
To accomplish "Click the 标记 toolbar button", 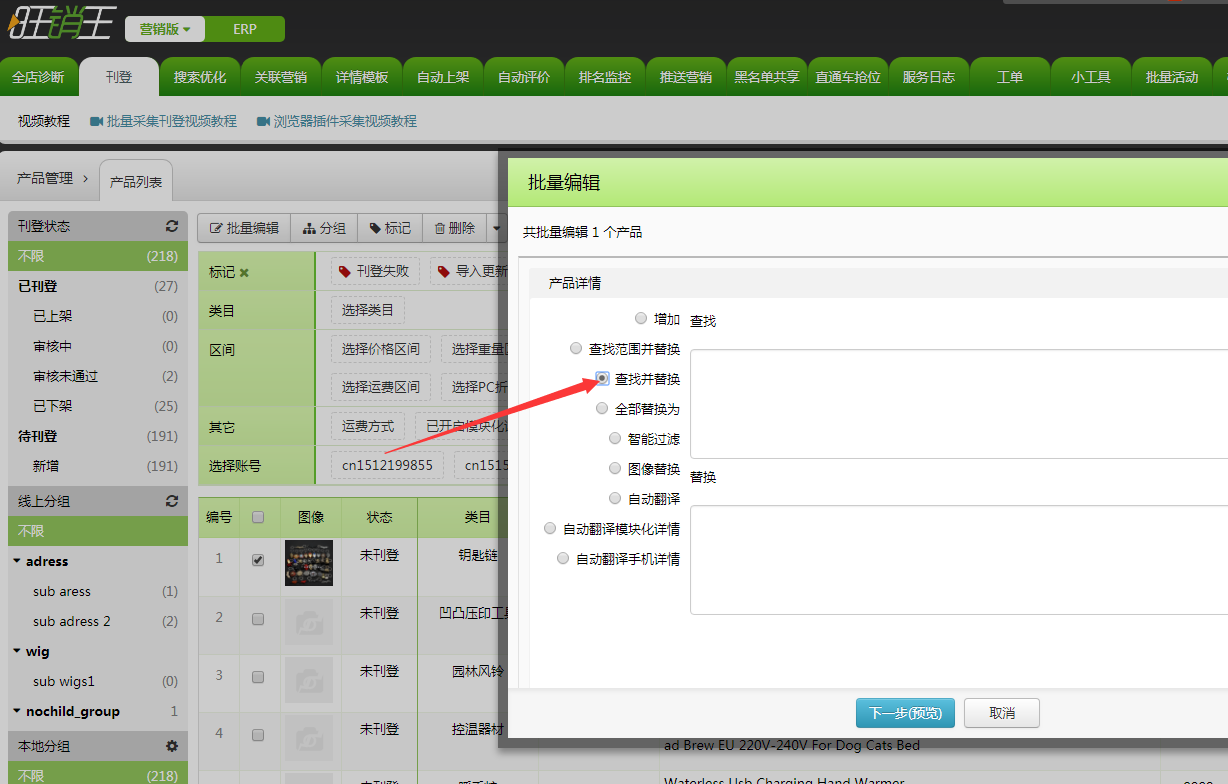I will pos(390,228).
